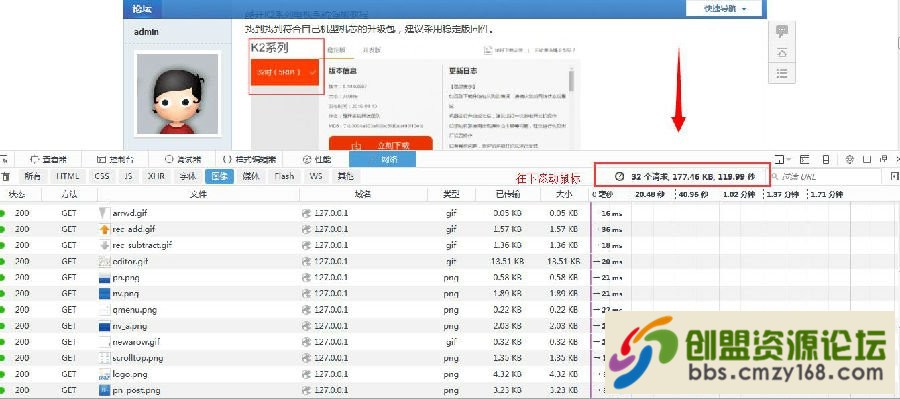Toggle the JS request filter
This screenshot has width=900, height=399.
click(128, 176)
